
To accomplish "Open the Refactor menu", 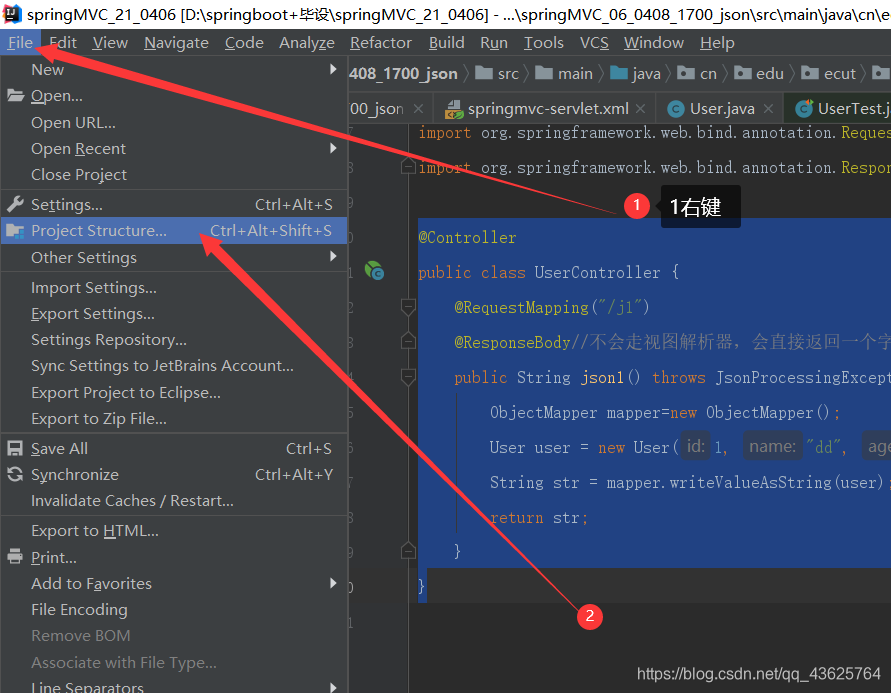I will 381,43.
